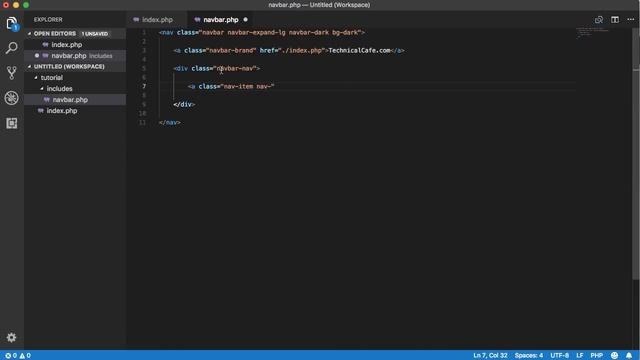Screen dimensions: 640x360
Task: Open the Extensions view in activity bar
Action: (x=11, y=123)
